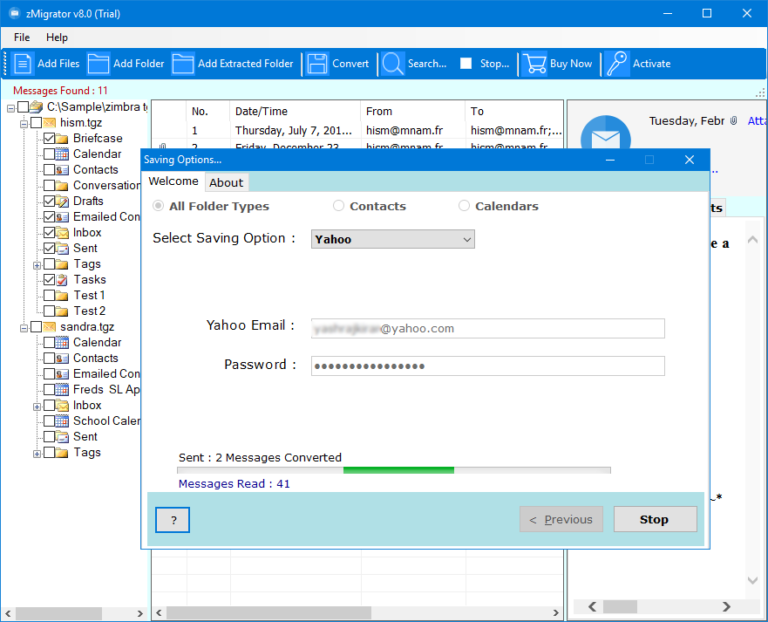Click the From column header
Image resolution: width=768 pixels, height=622 pixels.
tap(413, 111)
